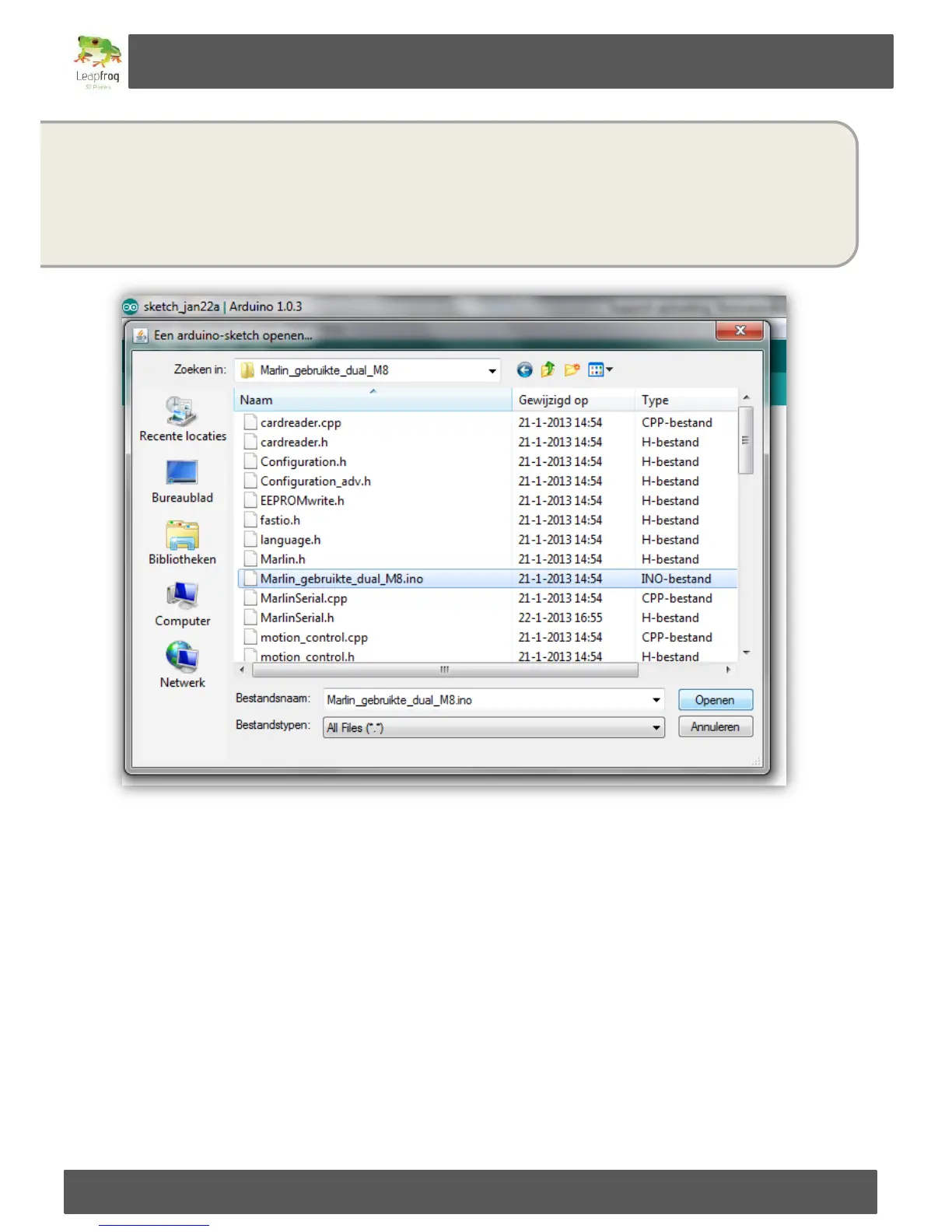The height and width of the screenshot is (1232, 952).
Task: Close the sketch open dialog
Action: coord(740,331)
